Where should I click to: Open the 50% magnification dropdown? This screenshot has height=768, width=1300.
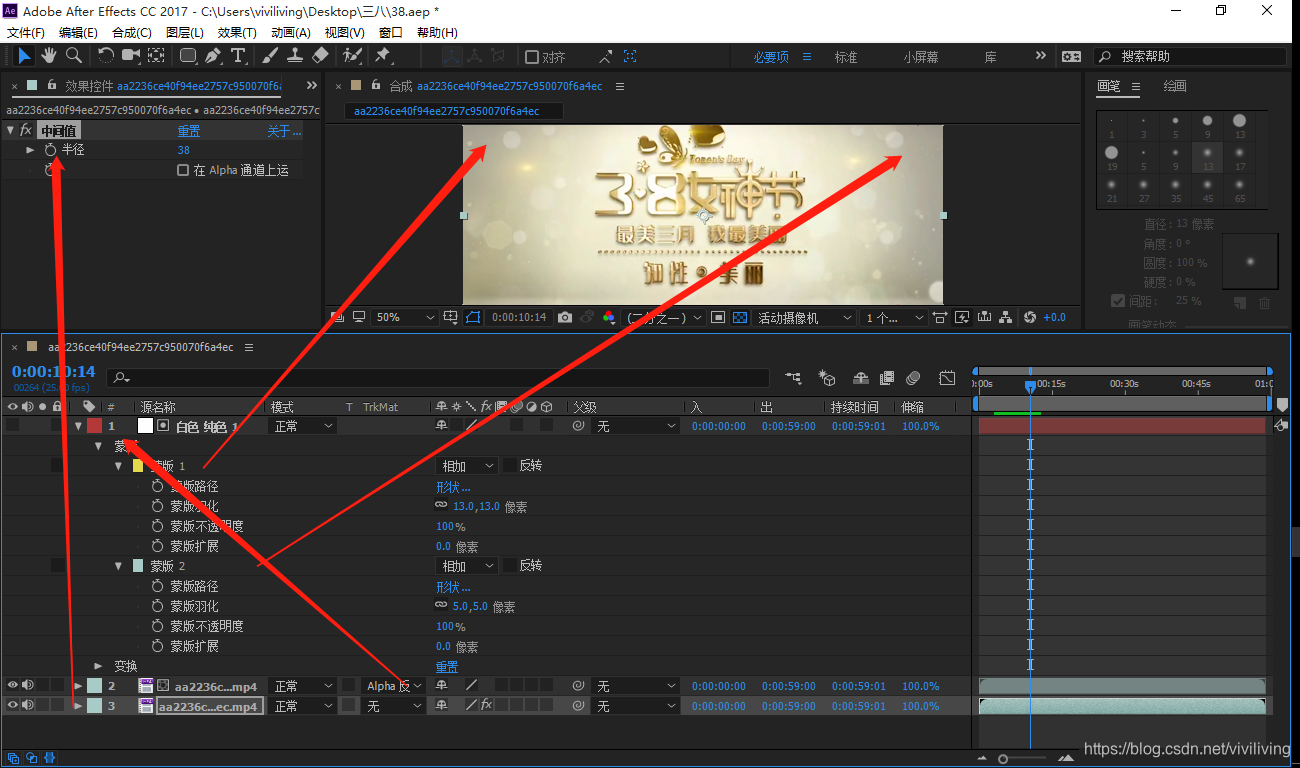[x=405, y=317]
